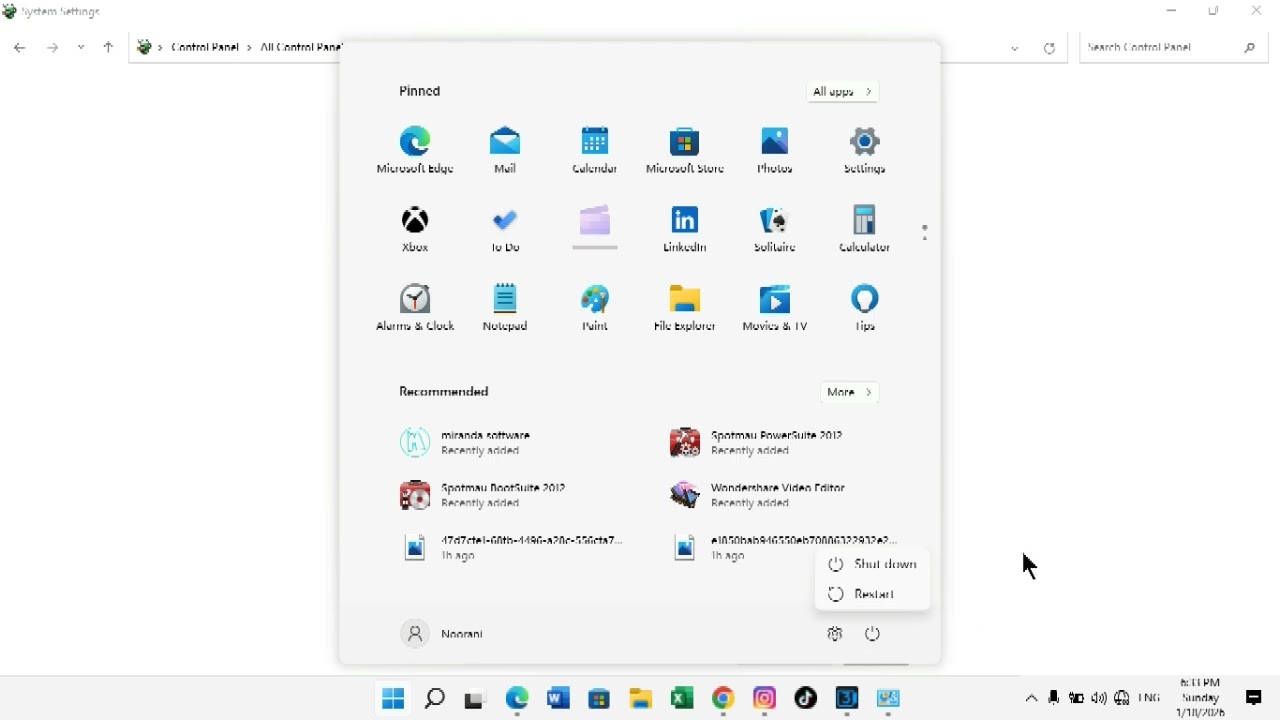Click the ENG language indicator
The width and height of the screenshot is (1280, 720).
tap(1150, 698)
